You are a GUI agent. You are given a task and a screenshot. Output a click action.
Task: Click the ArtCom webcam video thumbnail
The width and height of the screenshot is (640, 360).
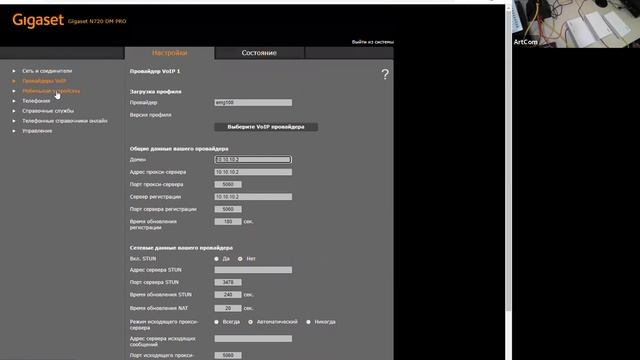pos(576,24)
